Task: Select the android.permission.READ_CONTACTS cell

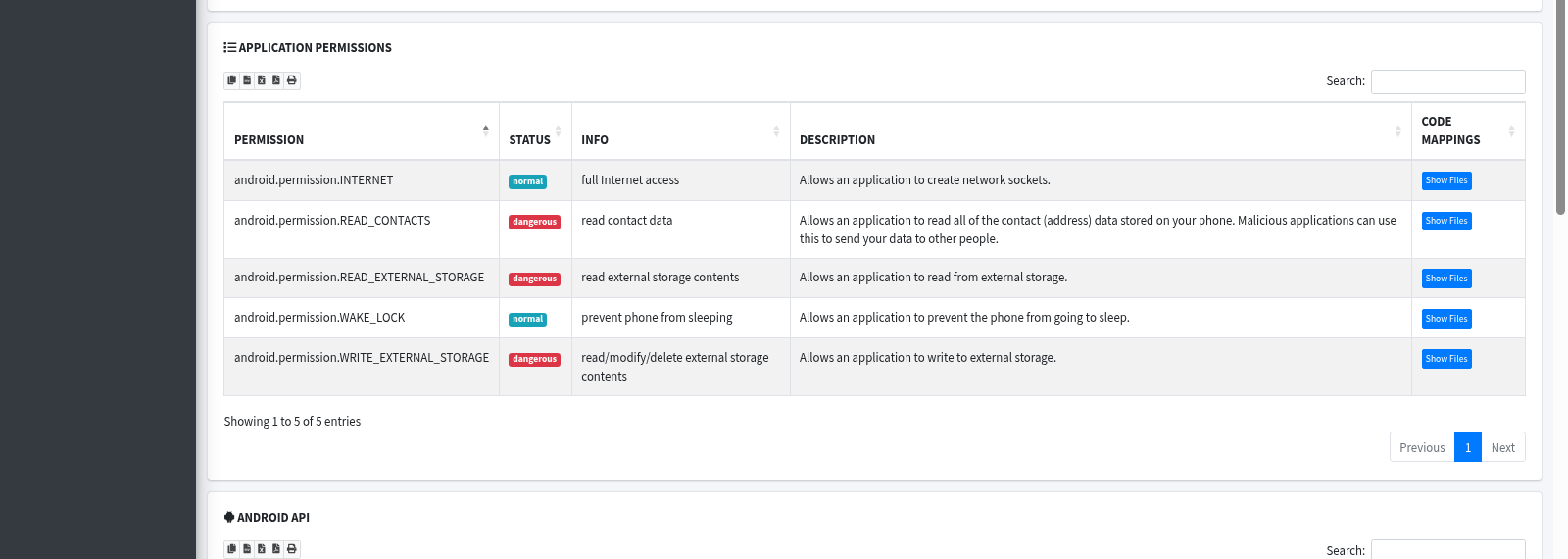Action: coord(362,229)
